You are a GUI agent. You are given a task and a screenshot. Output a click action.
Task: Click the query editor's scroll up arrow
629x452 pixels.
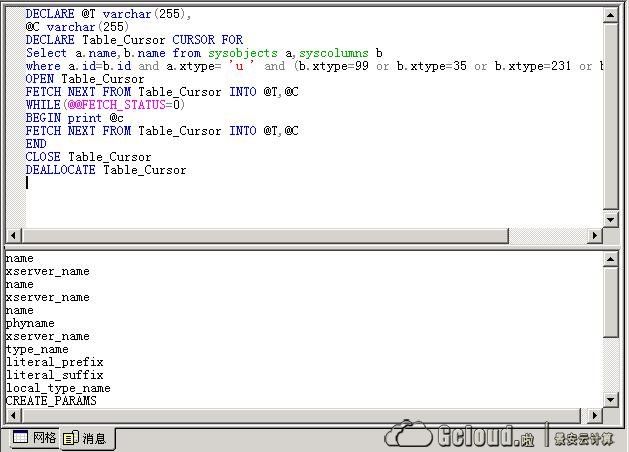pos(611,13)
